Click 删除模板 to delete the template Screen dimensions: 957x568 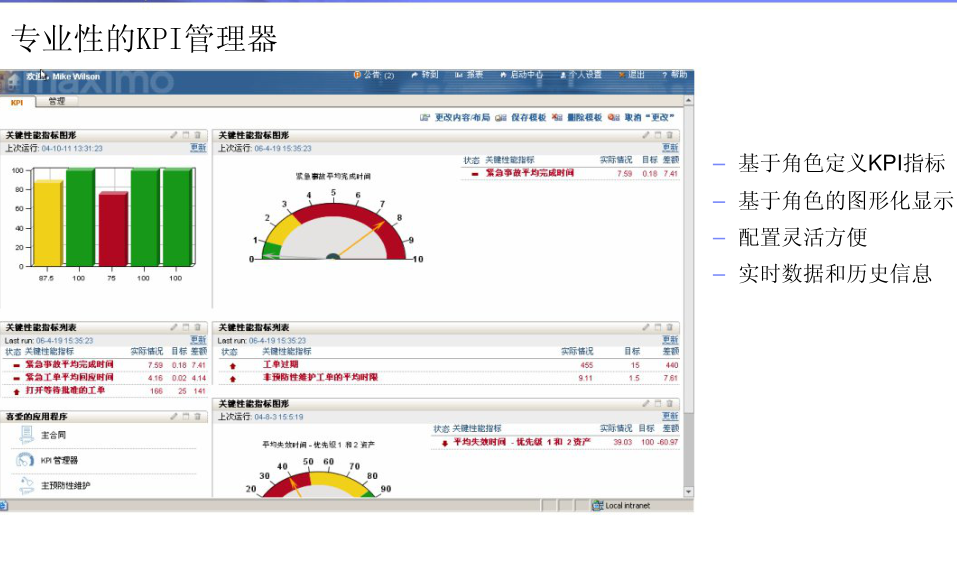pyautogui.click(x=584, y=118)
